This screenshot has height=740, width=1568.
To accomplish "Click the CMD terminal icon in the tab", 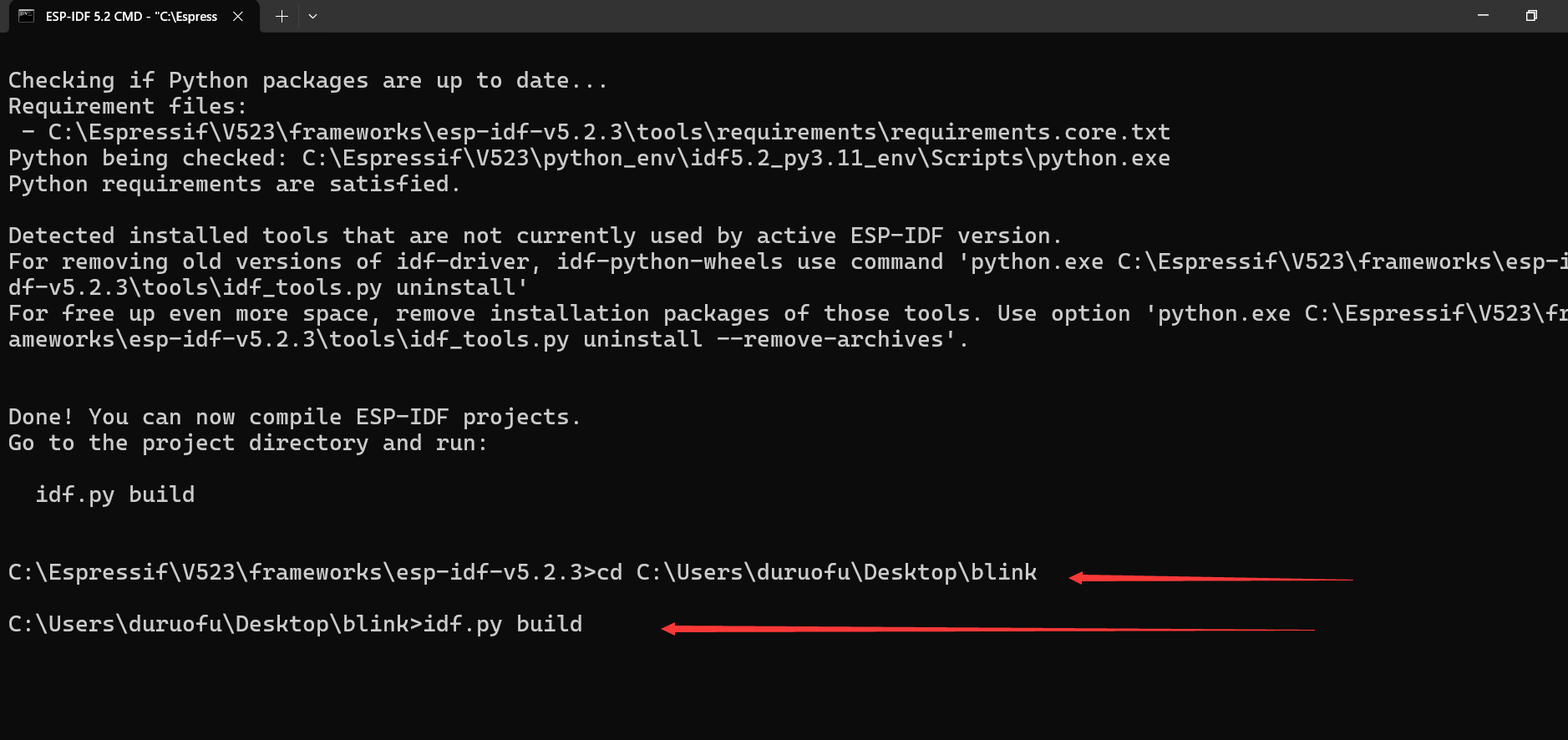I will (26, 16).
